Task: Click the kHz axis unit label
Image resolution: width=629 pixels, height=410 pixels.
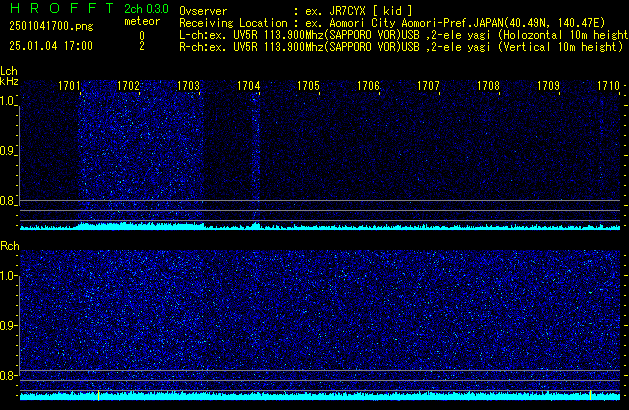Action: 9,81
